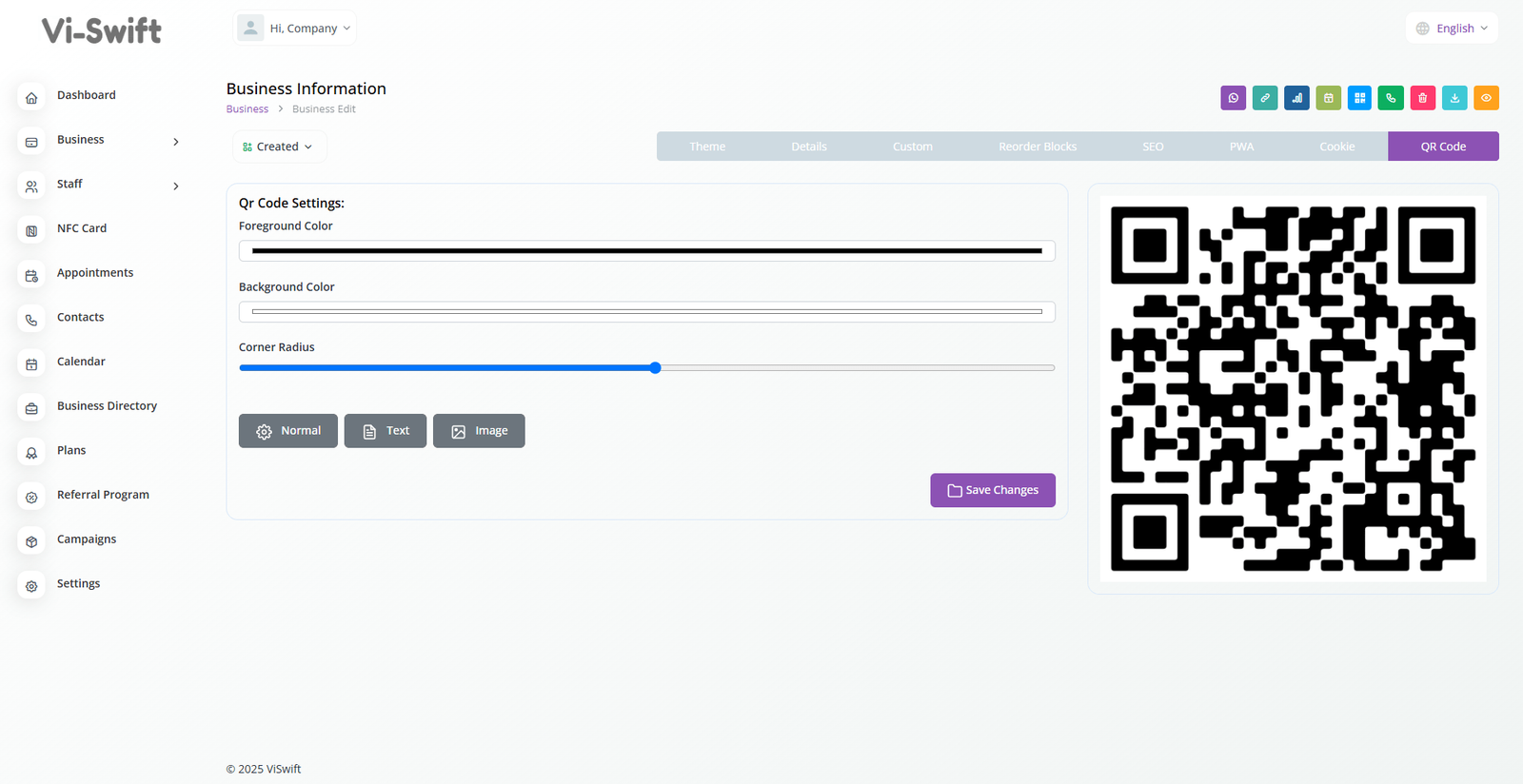Open the English language dropdown
1523x784 pixels.
click(1452, 29)
